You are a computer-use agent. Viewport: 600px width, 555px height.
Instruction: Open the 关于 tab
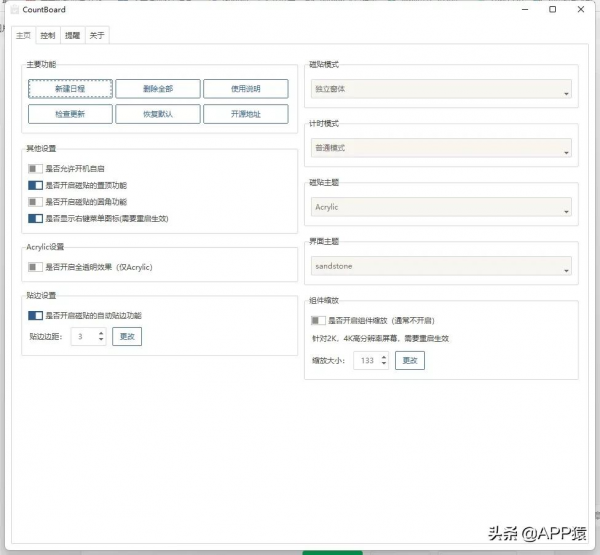point(97,35)
